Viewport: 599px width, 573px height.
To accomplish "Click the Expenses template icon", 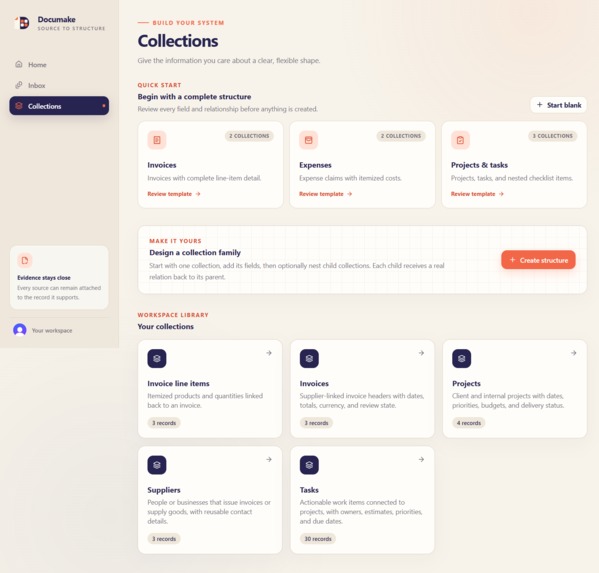I will (308, 140).
